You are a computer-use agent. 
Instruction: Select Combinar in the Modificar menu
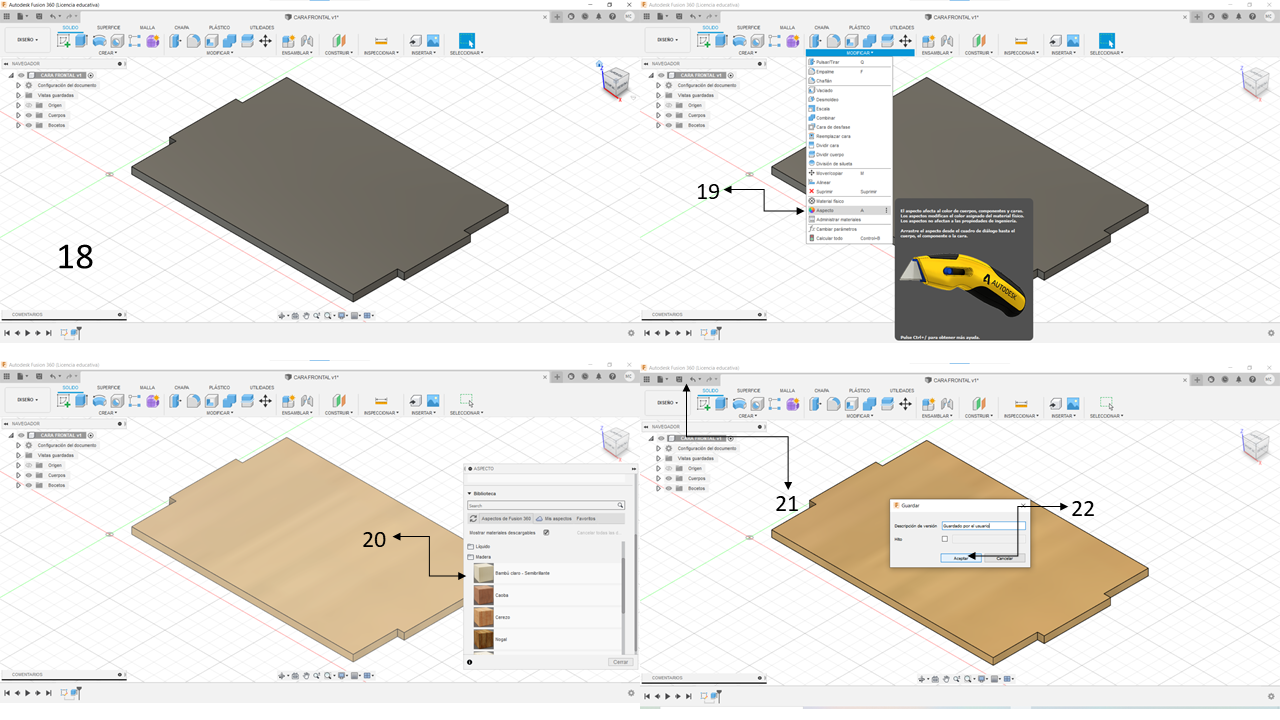coord(848,118)
